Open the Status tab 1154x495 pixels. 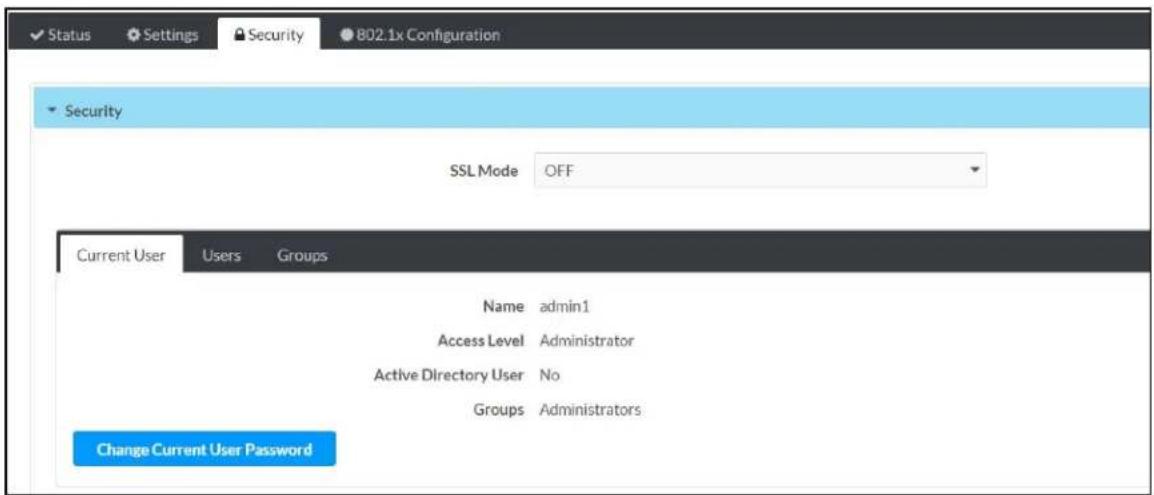(62, 35)
